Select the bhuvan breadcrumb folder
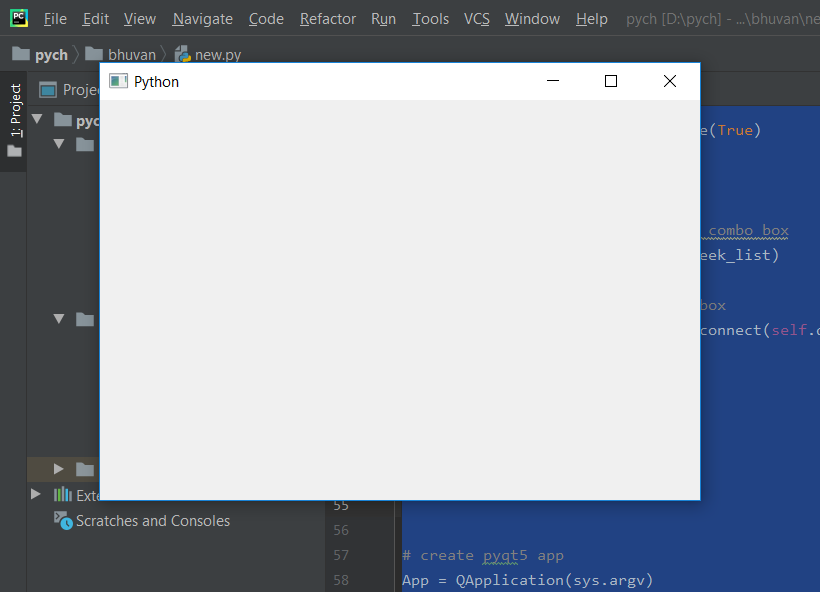 [x=120, y=54]
